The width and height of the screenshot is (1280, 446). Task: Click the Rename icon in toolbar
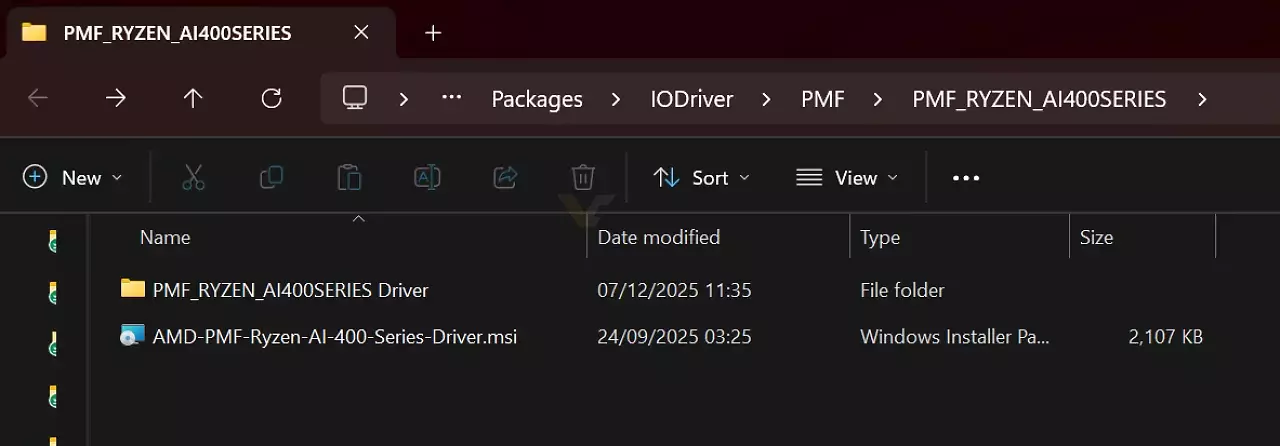(x=427, y=178)
